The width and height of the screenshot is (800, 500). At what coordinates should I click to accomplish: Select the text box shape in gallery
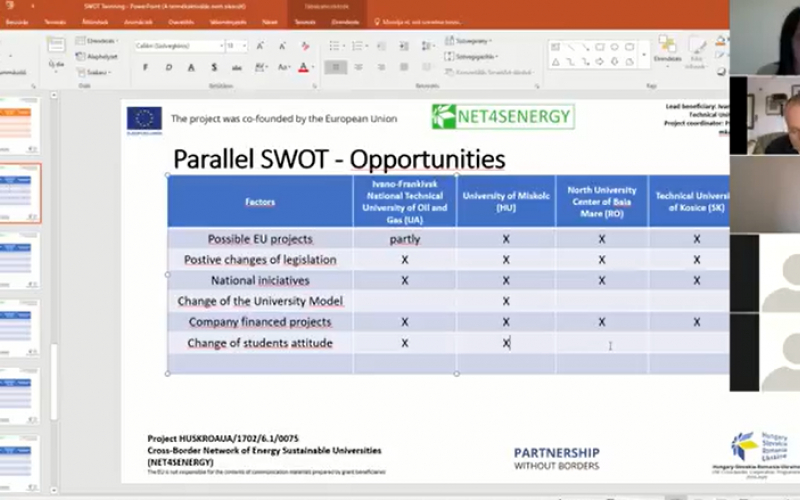tap(556, 47)
